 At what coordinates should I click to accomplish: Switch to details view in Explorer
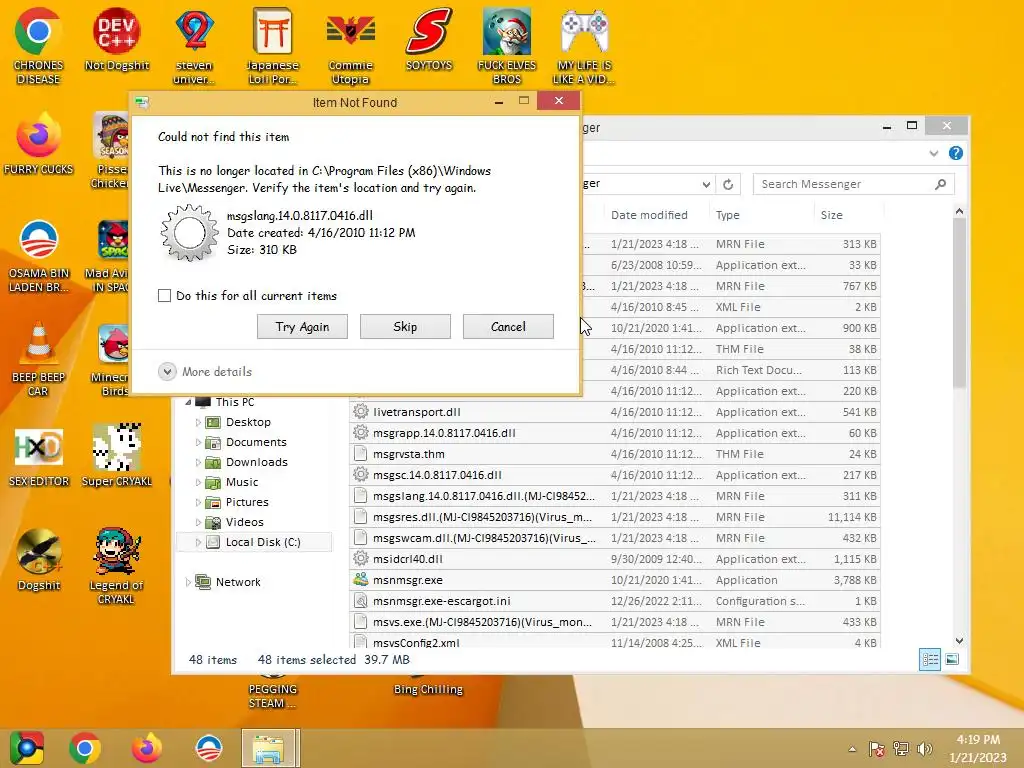[930, 660]
